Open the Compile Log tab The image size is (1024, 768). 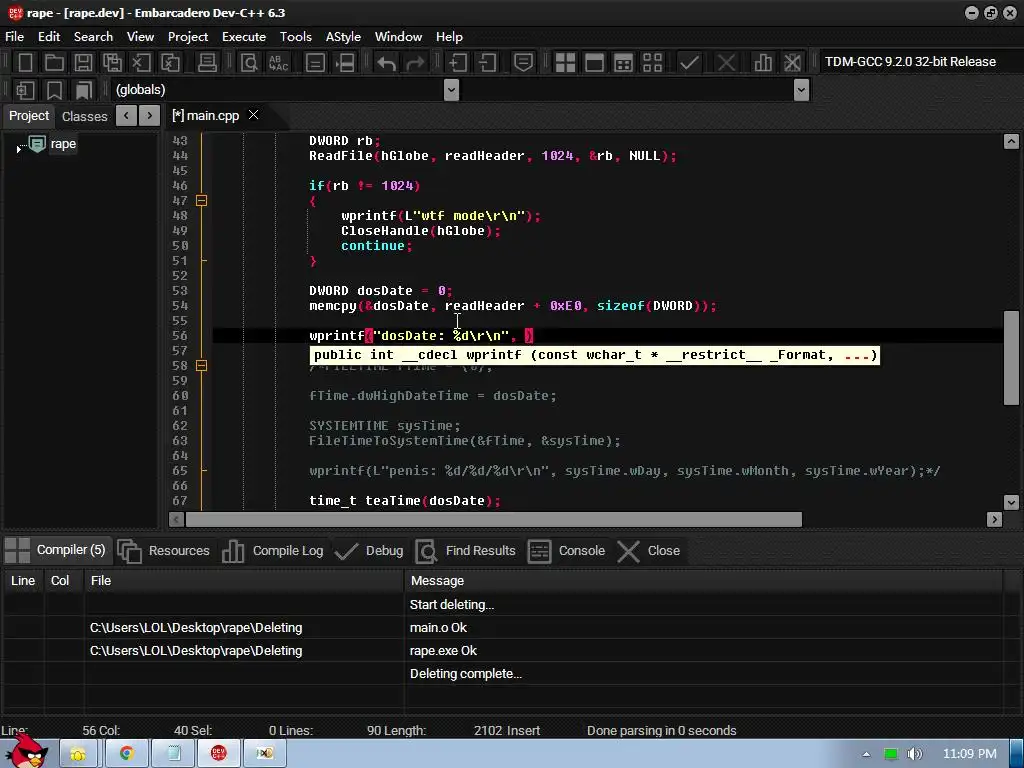[x=273, y=551]
